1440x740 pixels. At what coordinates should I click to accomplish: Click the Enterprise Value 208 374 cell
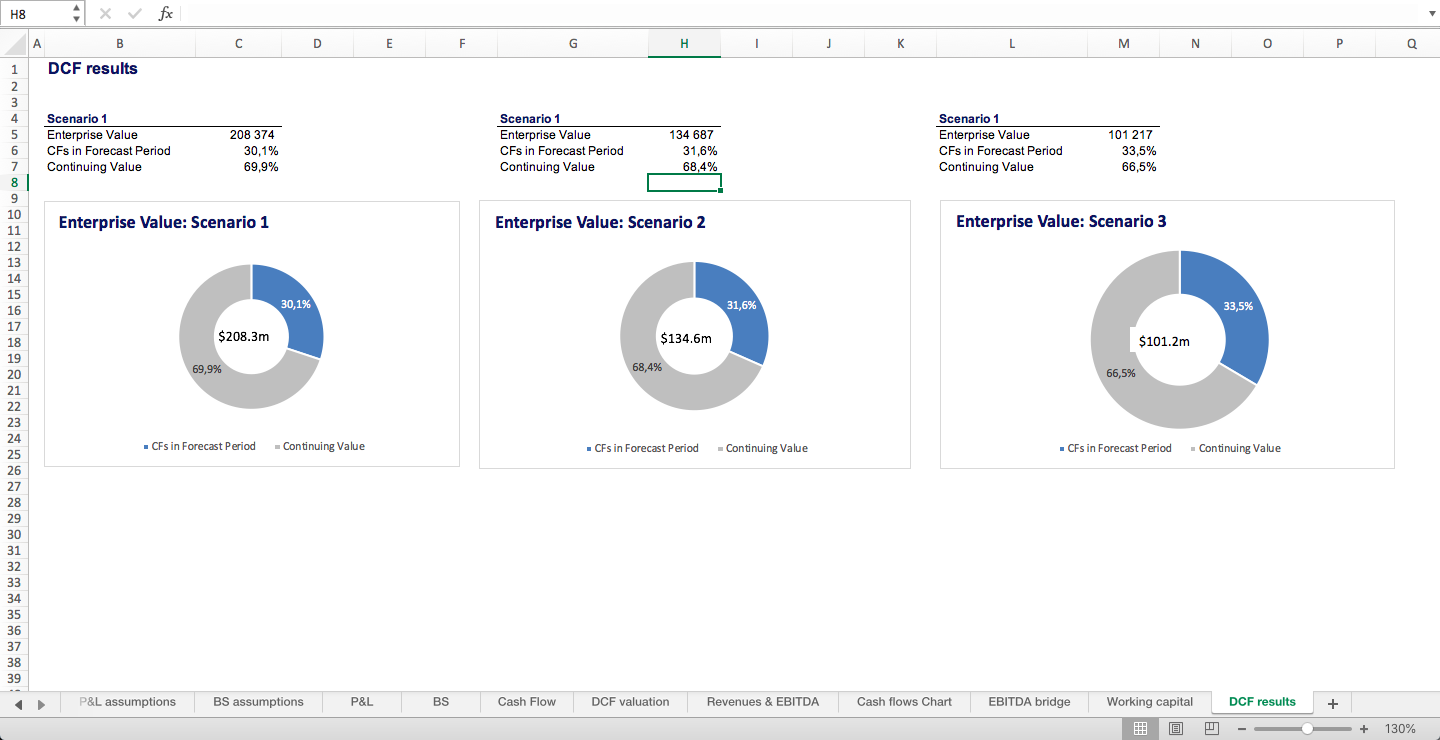click(x=239, y=135)
